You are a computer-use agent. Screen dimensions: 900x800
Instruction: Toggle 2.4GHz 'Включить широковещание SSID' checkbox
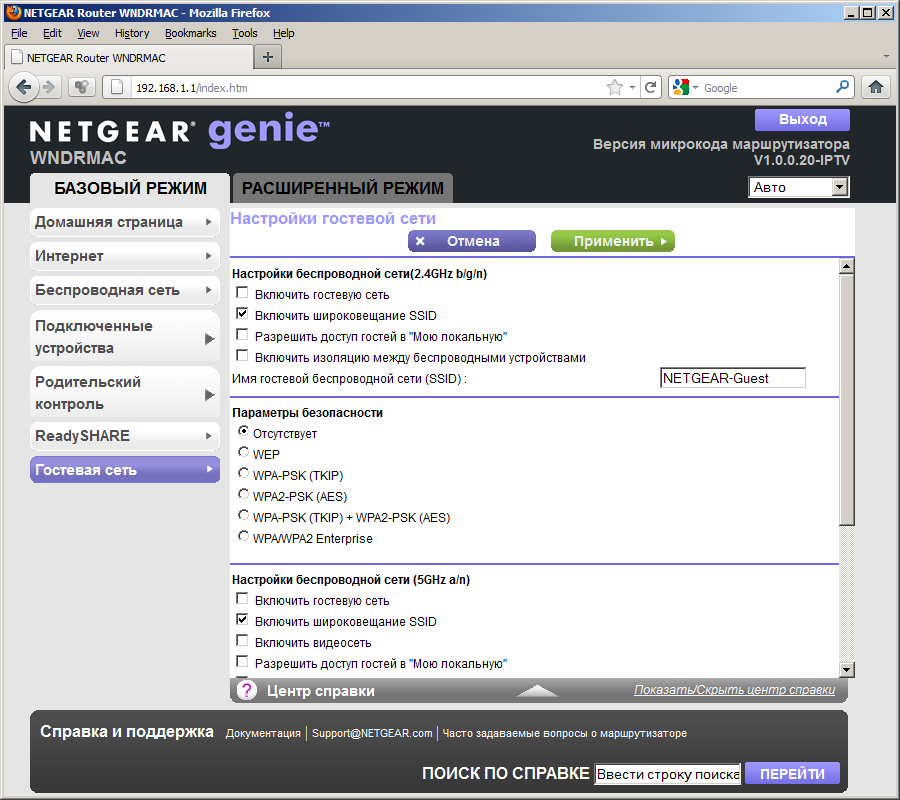tap(242, 314)
